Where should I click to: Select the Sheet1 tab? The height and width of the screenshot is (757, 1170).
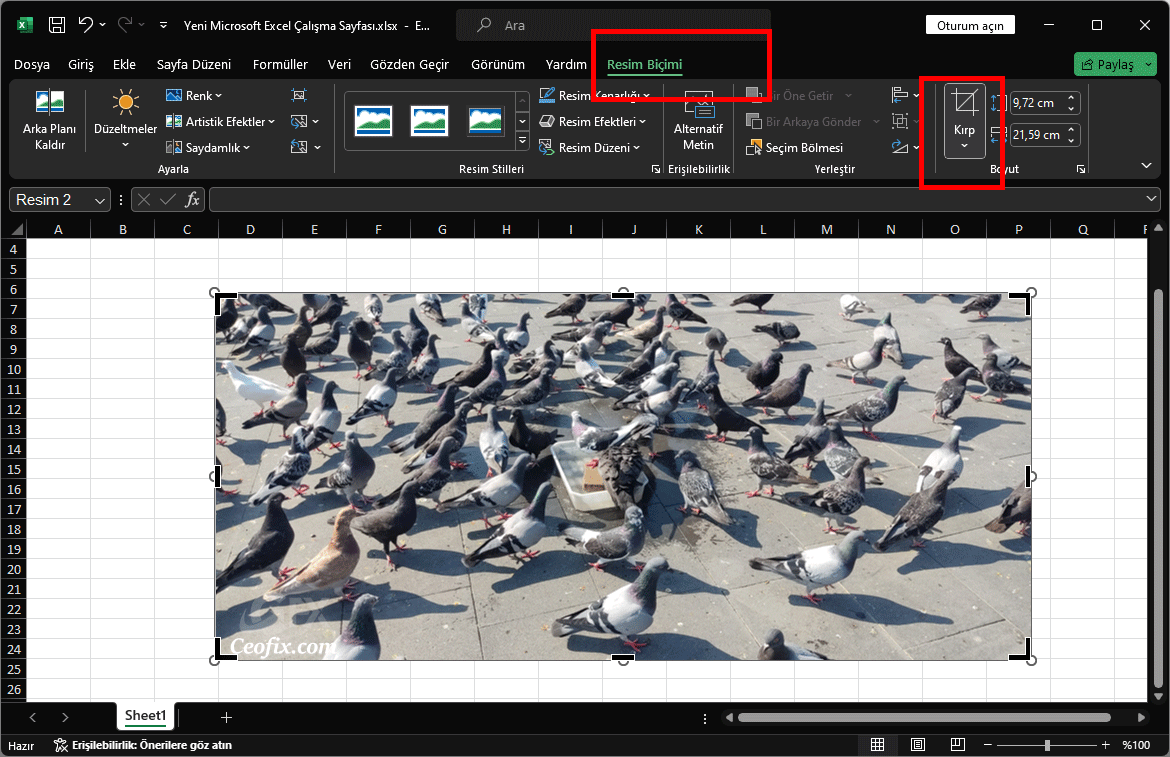(x=146, y=716)
